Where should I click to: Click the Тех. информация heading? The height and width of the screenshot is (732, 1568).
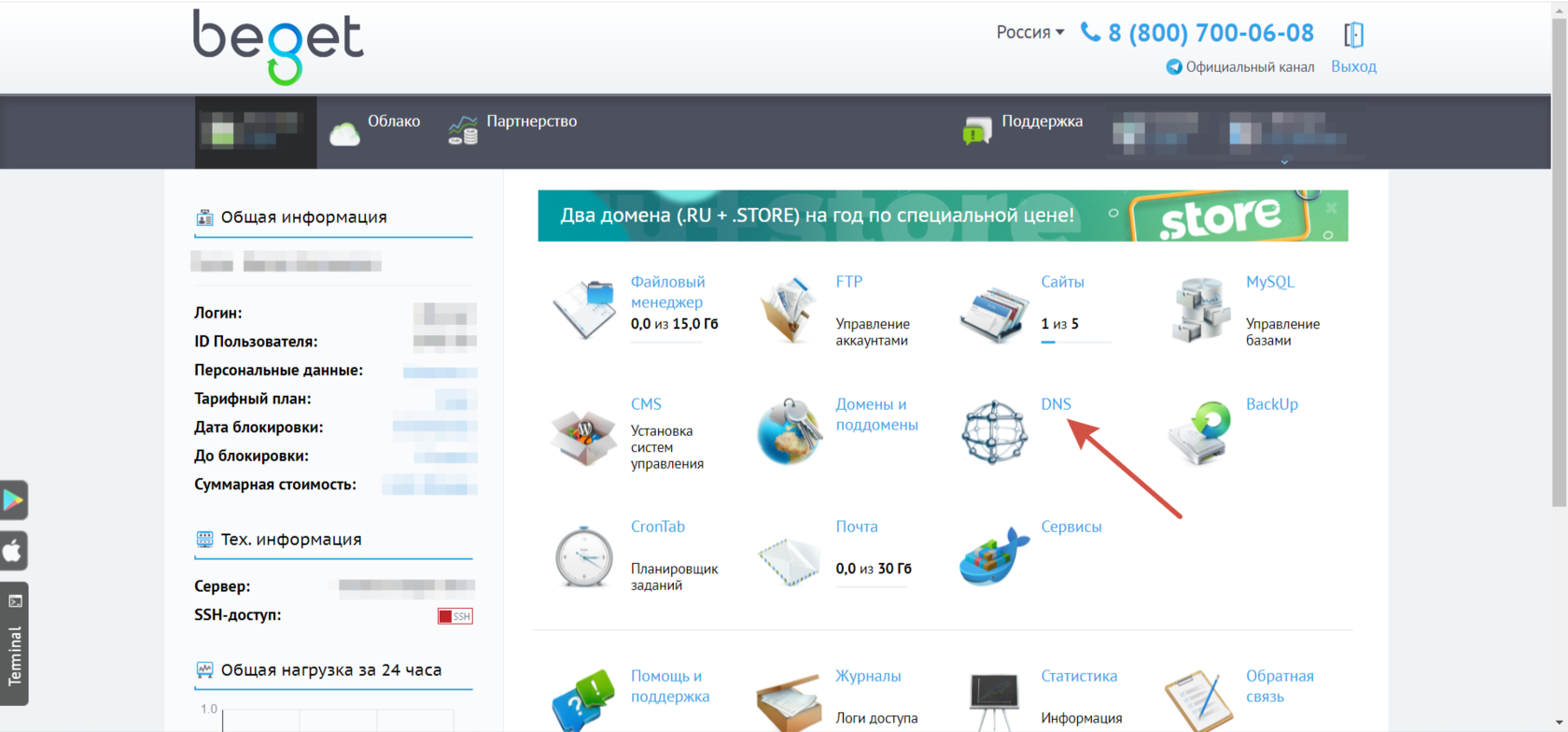pos(290,540)
